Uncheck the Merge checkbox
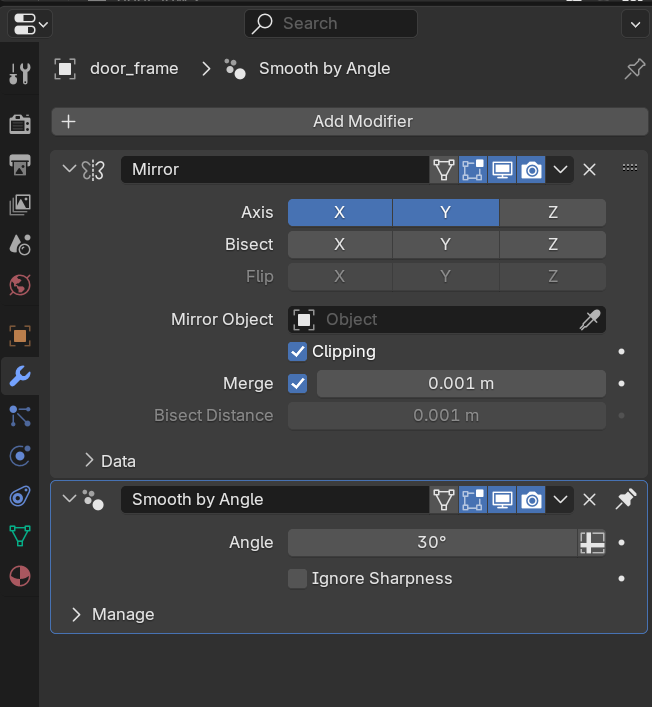Image resolution: width=652 pixels, height=707 pixels. click(x=298, y=384)
